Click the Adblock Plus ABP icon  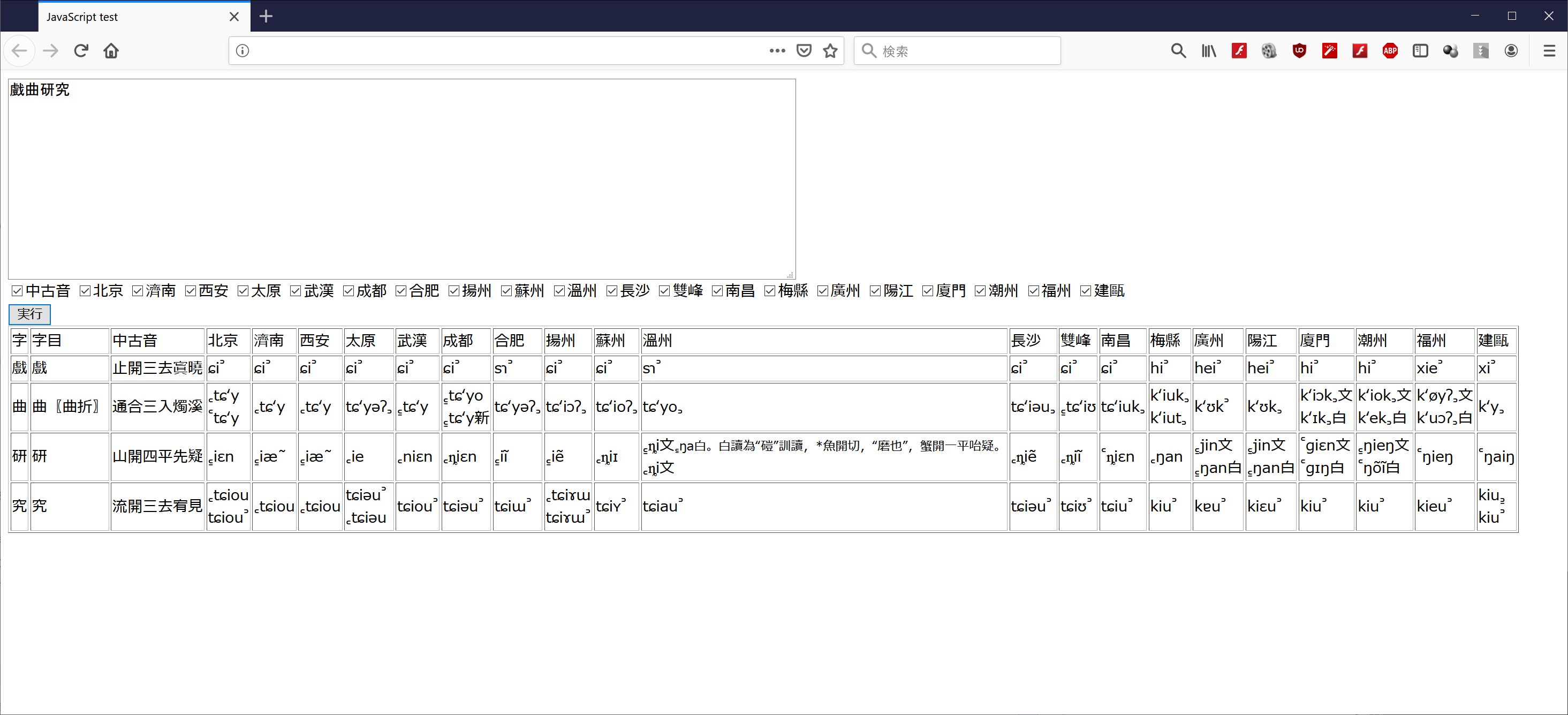pyautogui.click(x=1390, y=50)
